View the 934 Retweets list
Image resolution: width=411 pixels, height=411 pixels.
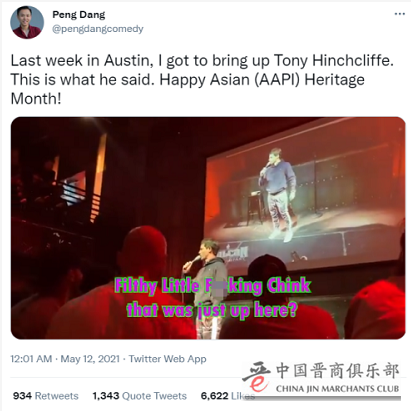point(46,396)
